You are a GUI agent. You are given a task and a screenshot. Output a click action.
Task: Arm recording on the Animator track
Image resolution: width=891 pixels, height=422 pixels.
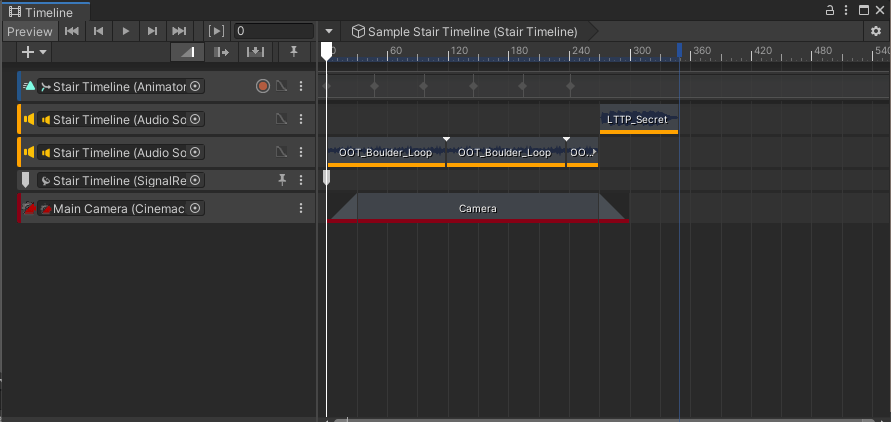click(263, 87)
